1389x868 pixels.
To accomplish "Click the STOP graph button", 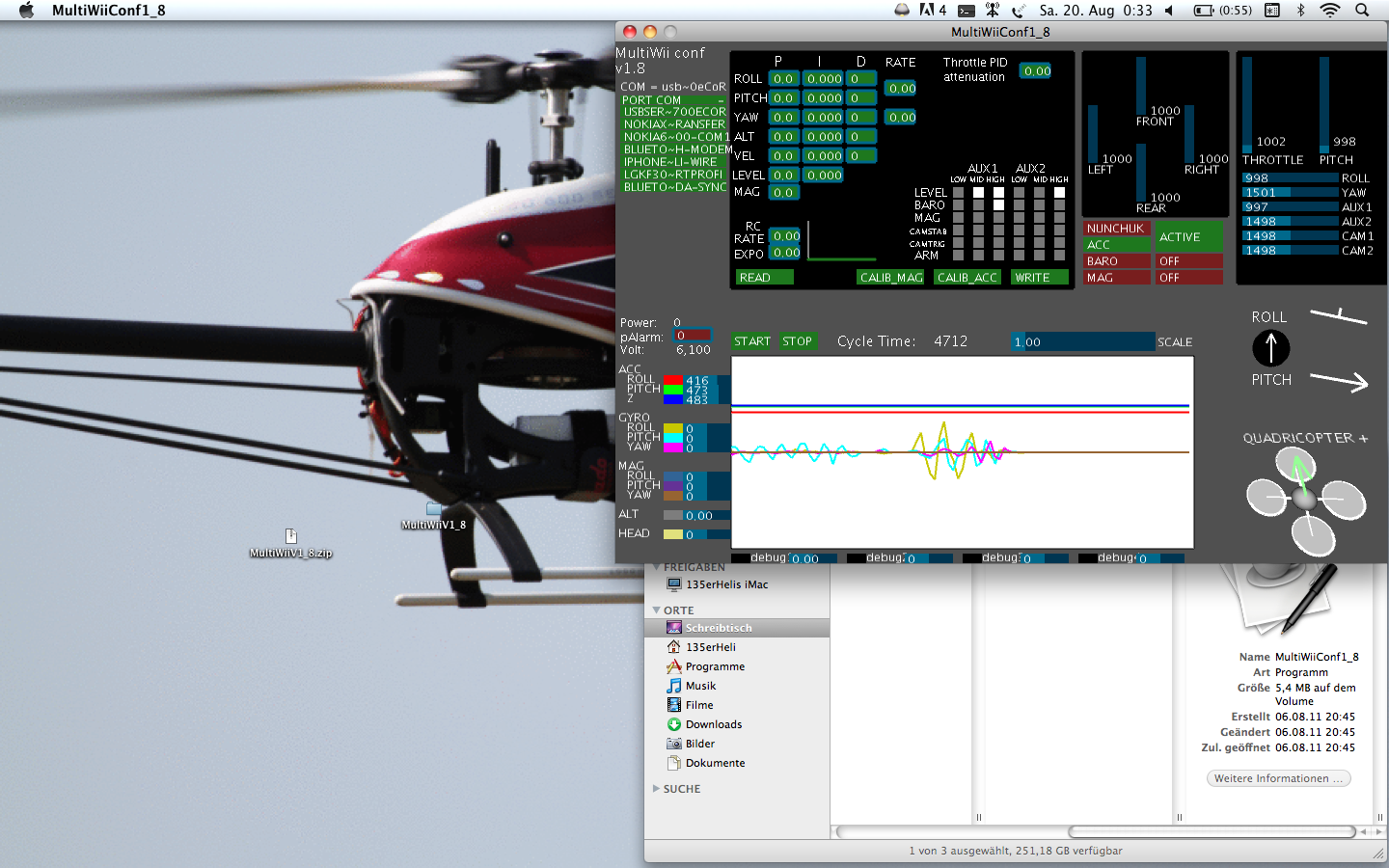I will 798,341.
